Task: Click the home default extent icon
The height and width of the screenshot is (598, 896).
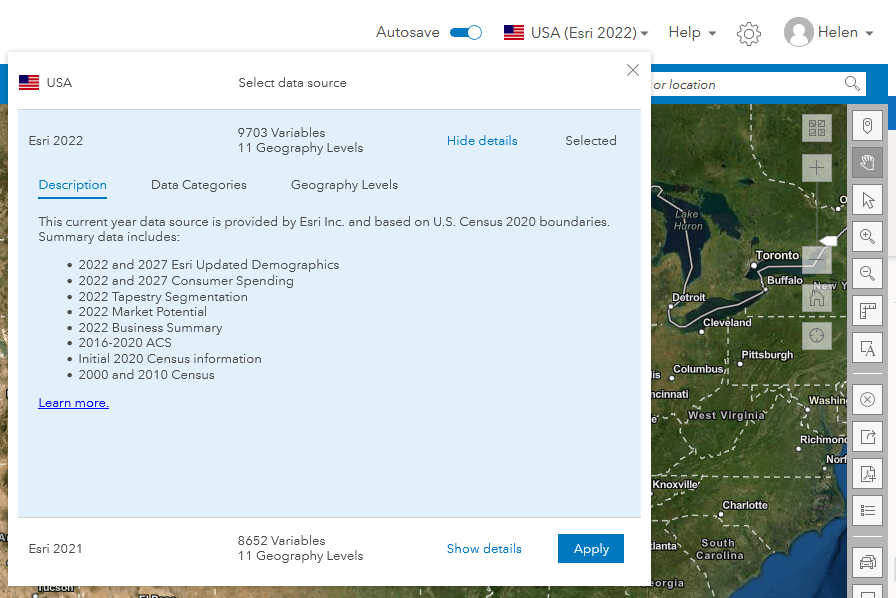Action: tap(817, 297)
